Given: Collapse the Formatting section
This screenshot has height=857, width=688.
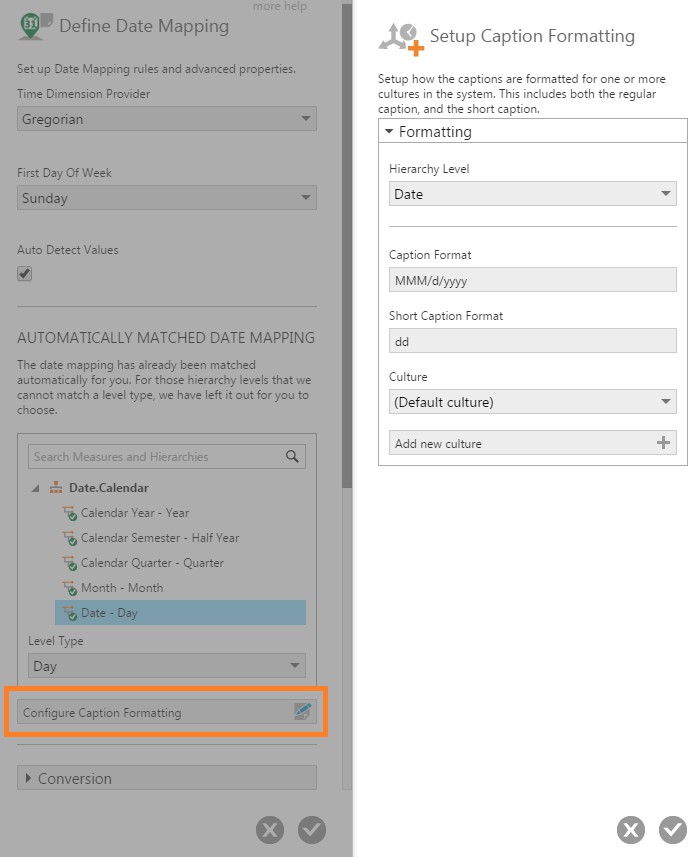Looking at the screenshot, I should click(x=388, y=130).
